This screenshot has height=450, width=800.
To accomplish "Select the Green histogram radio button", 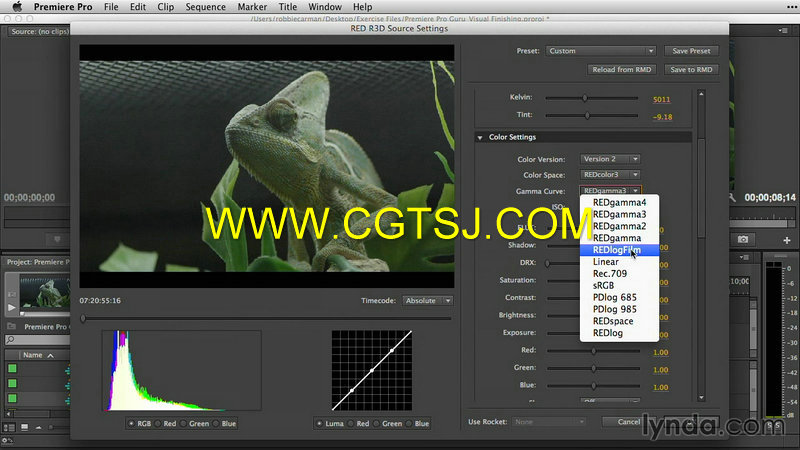I will click(184, 423).
